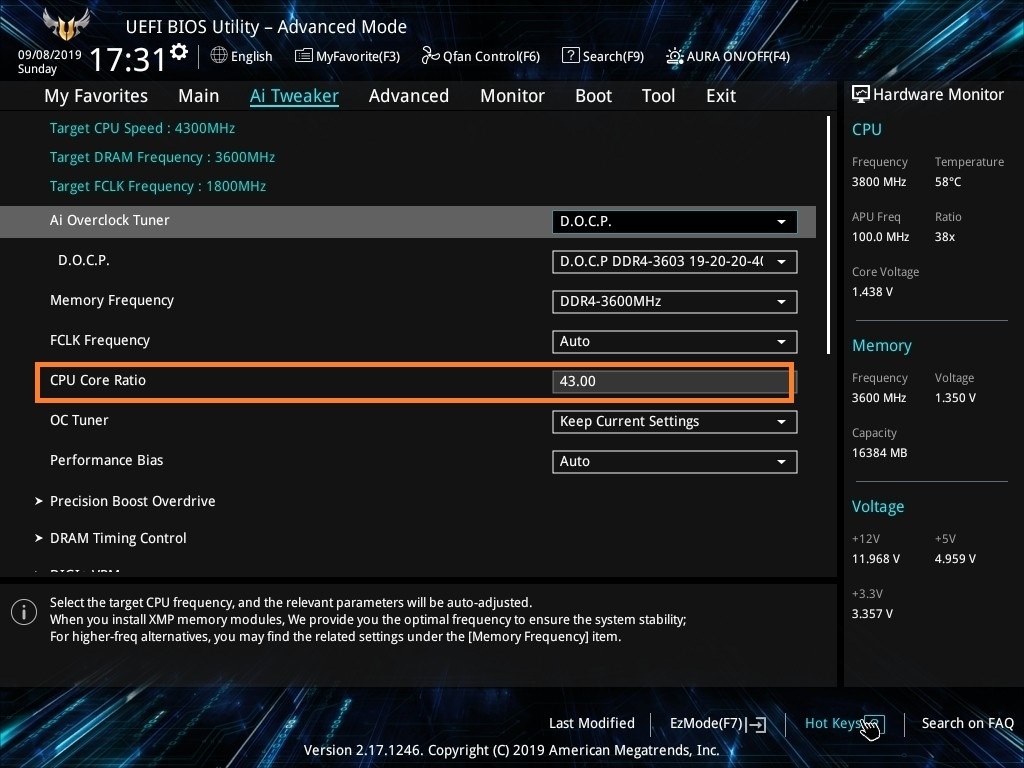Click CPU frequency value 3800 MHz
This screenshot has width=1024, height=768.
click(879, 182)
